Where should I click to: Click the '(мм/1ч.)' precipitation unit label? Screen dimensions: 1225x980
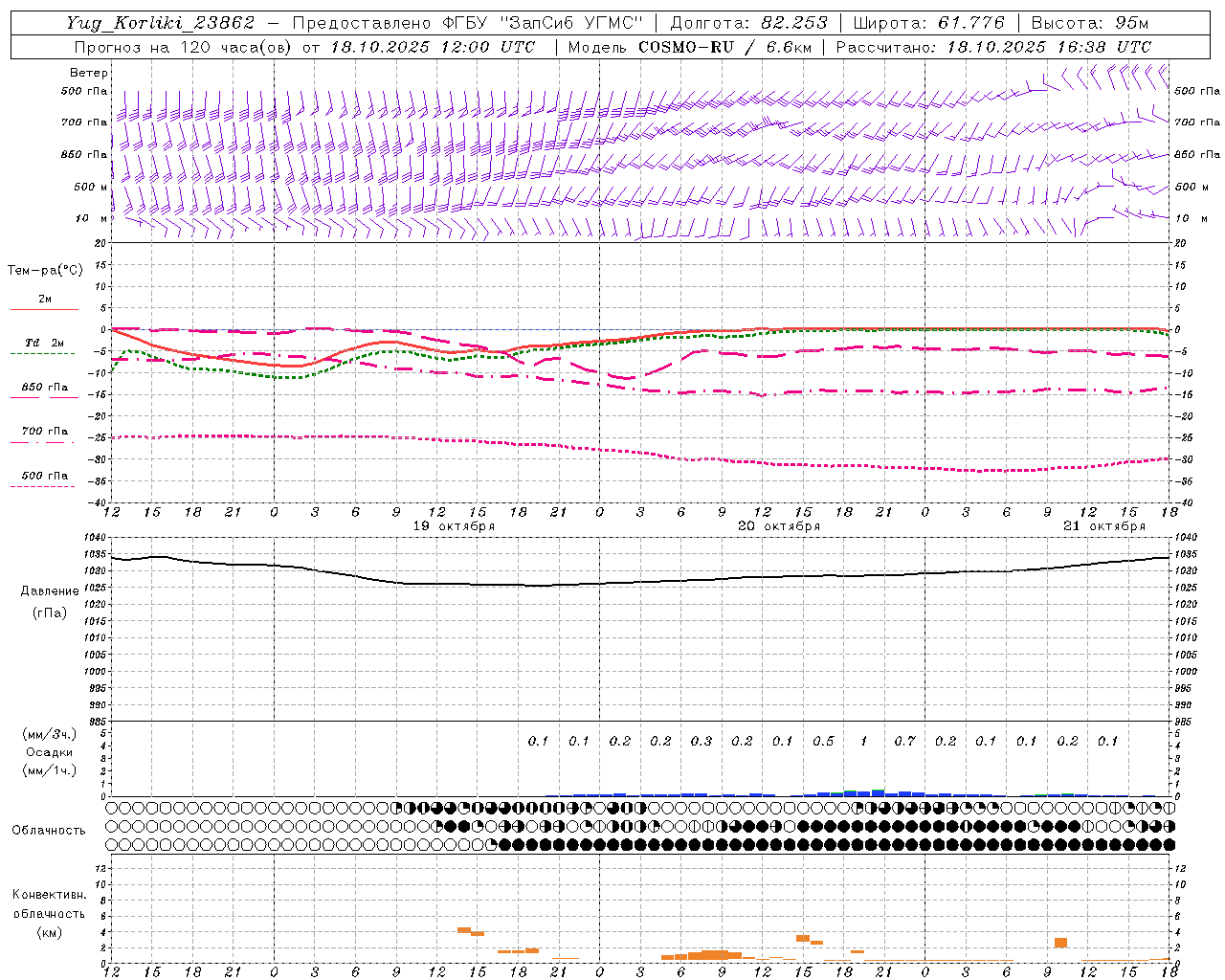pos(50,770)
